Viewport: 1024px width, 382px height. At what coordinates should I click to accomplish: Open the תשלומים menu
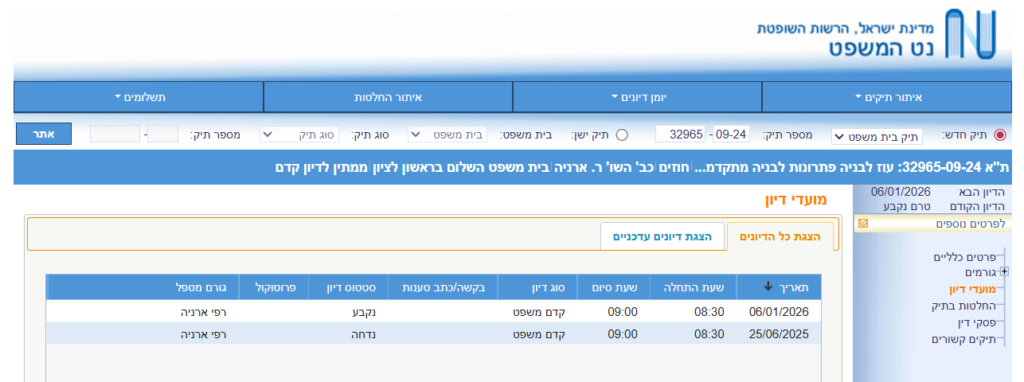pyautogui.click(x=139, y=97)
